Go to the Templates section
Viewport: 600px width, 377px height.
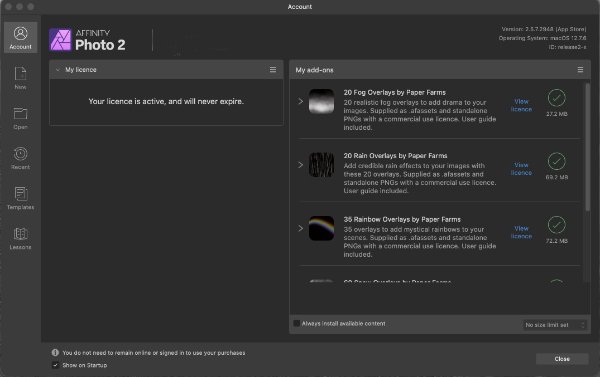tap(21, 198)
